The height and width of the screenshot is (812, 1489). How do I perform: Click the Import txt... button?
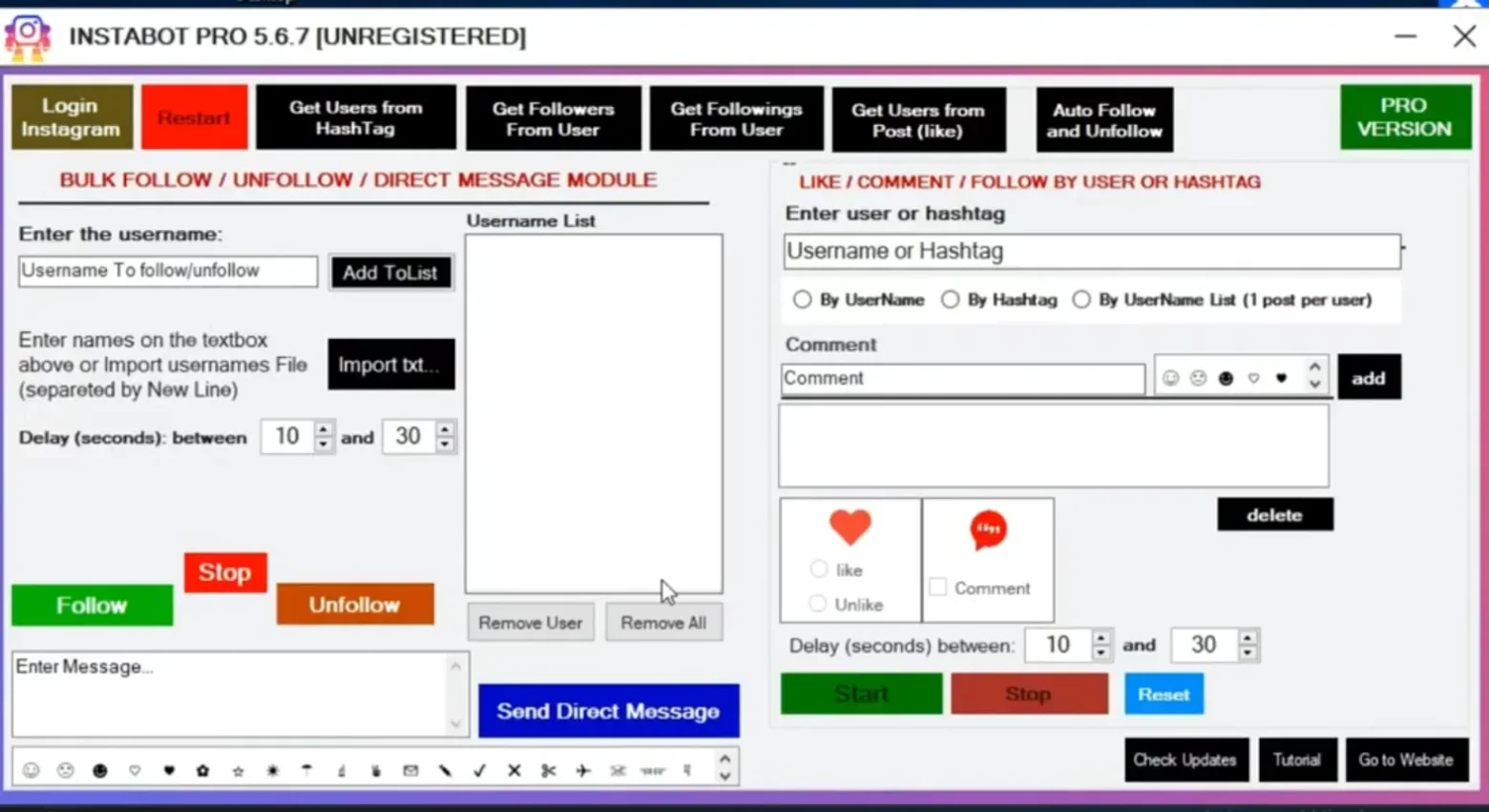pos(391,364)
